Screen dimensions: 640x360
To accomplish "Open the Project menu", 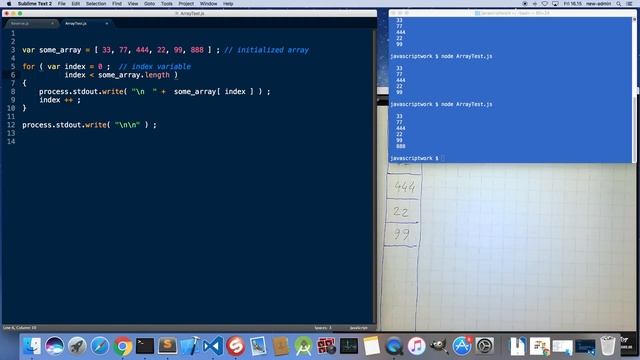I will point(186,4).
